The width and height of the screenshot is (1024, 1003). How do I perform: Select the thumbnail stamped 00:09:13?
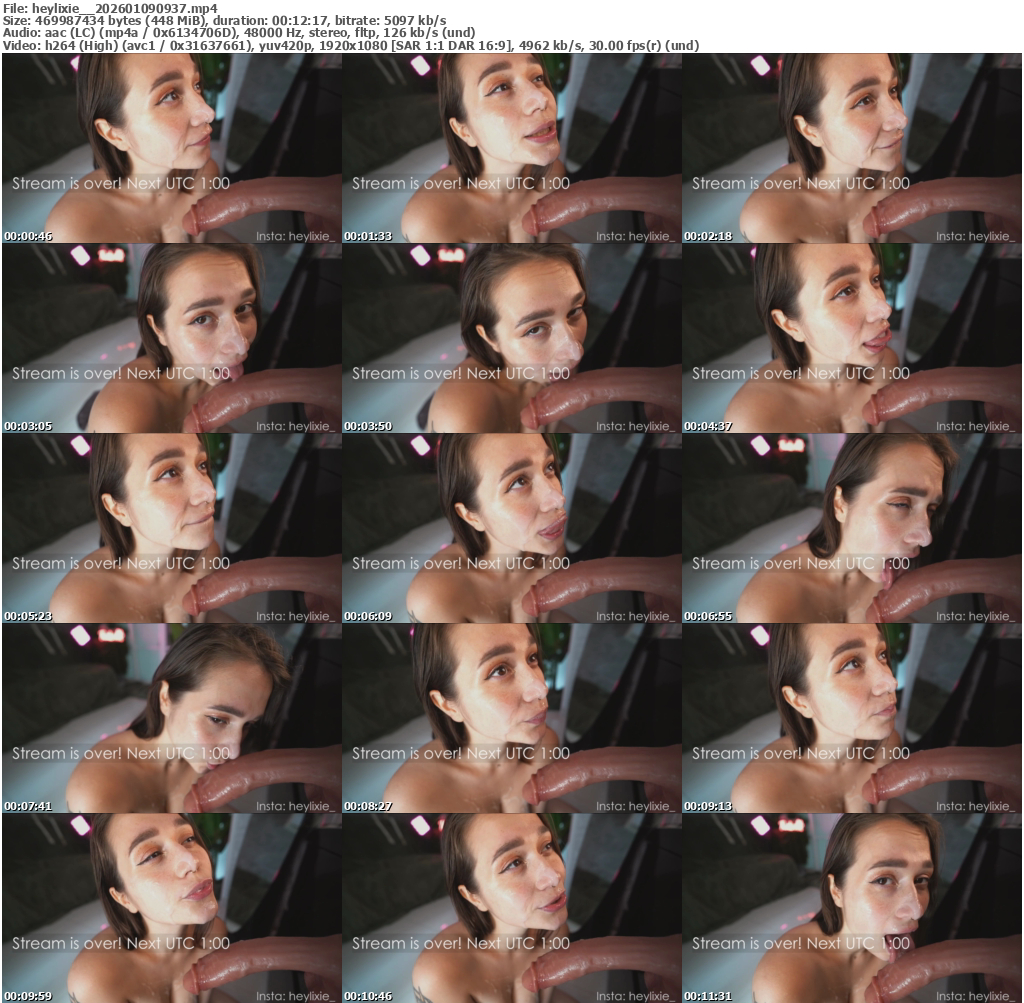click(x=852, y=718)
